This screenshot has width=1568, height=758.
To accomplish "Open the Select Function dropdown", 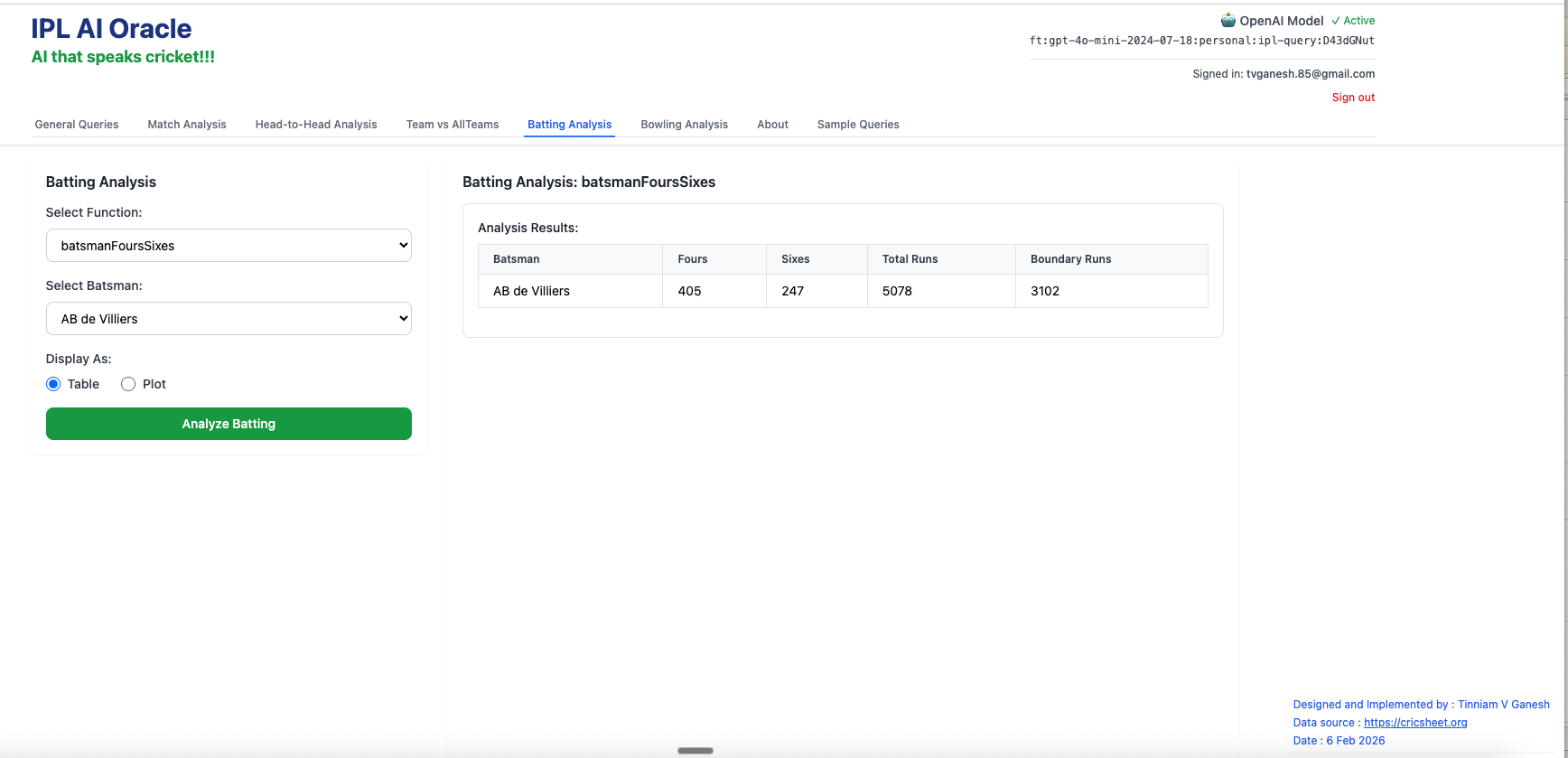I will click(229, 246).
